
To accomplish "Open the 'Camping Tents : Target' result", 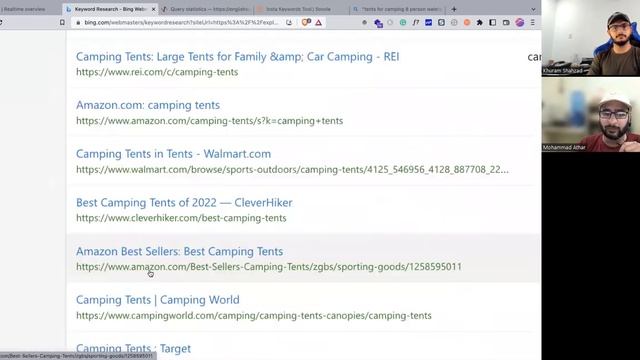I will [133, 349].
